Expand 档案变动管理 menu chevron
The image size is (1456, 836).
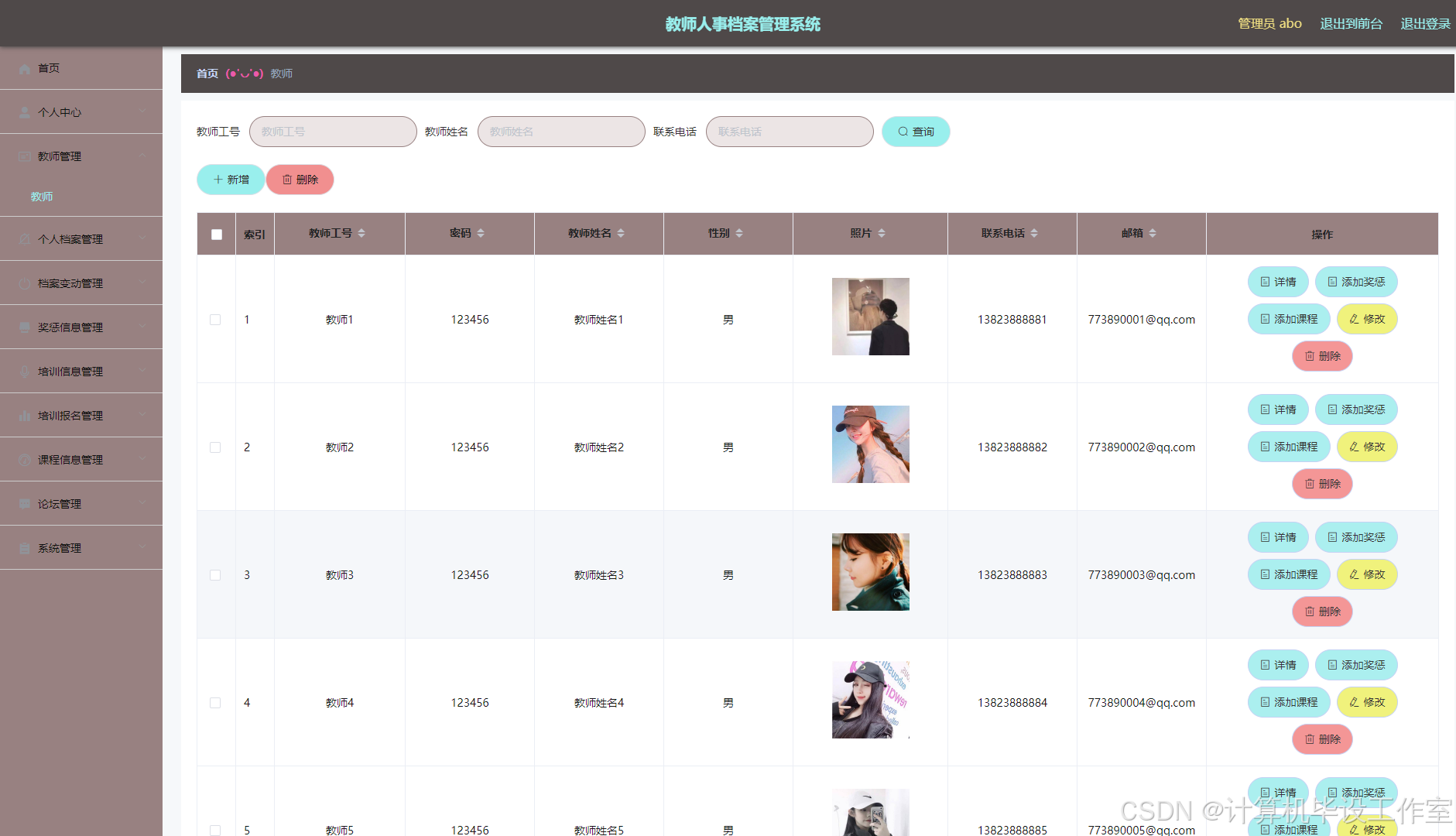[142, 283]
